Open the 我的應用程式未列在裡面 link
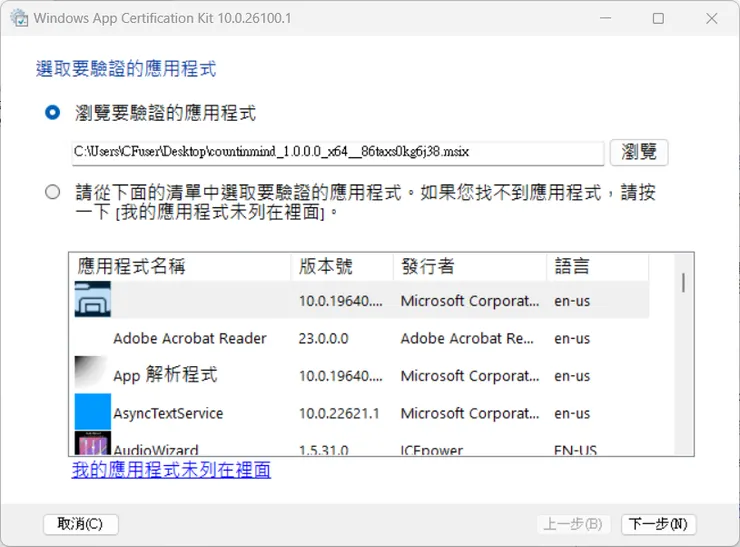Image resolution: width=740 pixels, height=547 pixels. click(x=171, y=470)
